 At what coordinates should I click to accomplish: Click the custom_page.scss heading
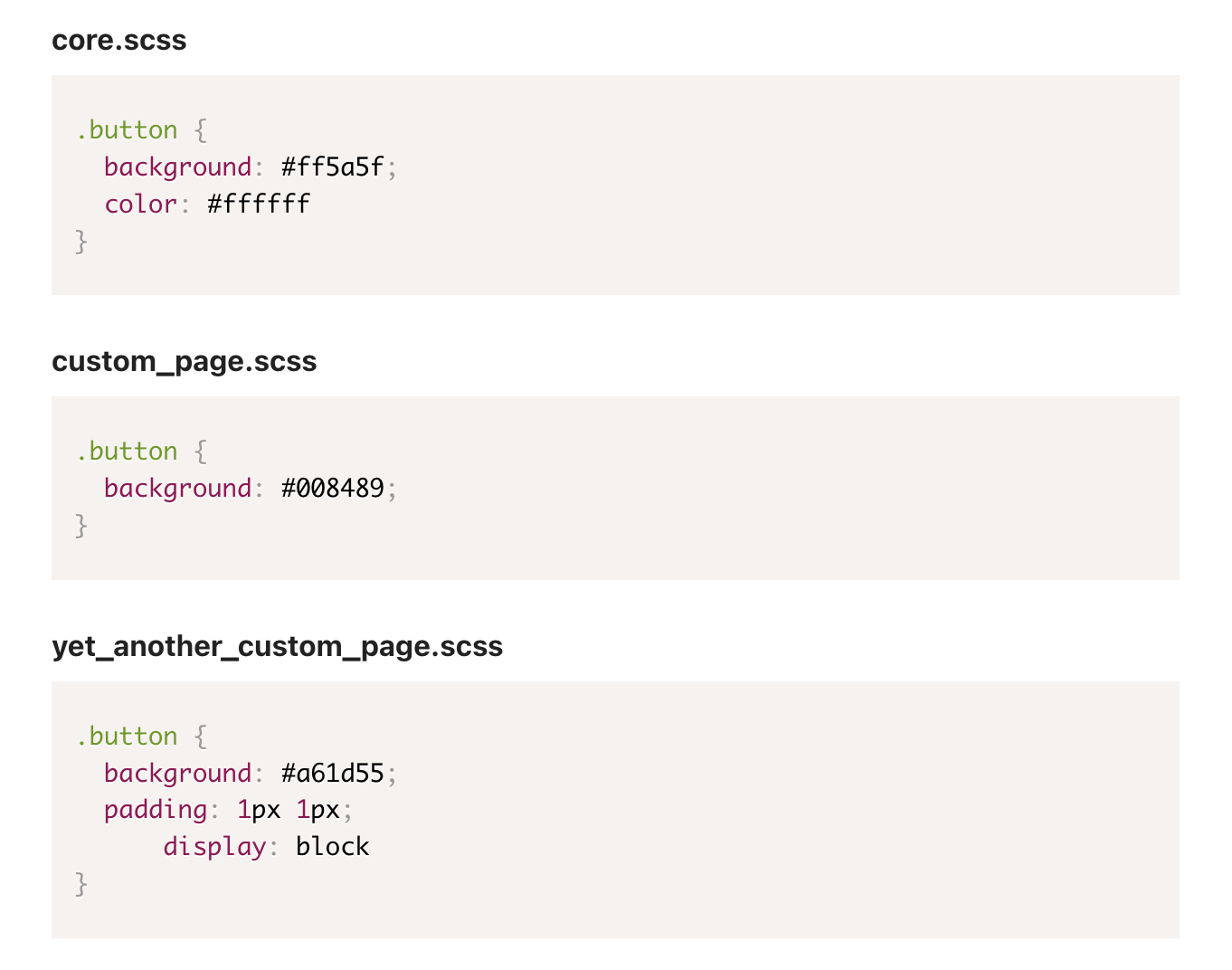coord(185,362)
